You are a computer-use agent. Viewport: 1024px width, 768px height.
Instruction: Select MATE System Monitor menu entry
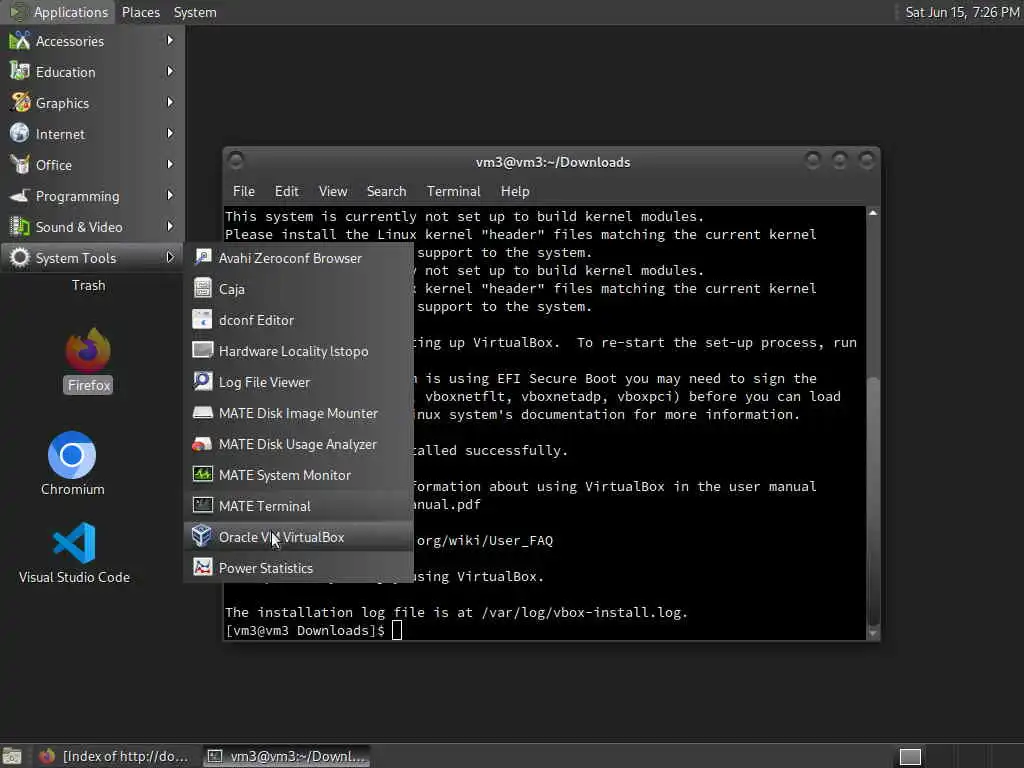(298, 475)
